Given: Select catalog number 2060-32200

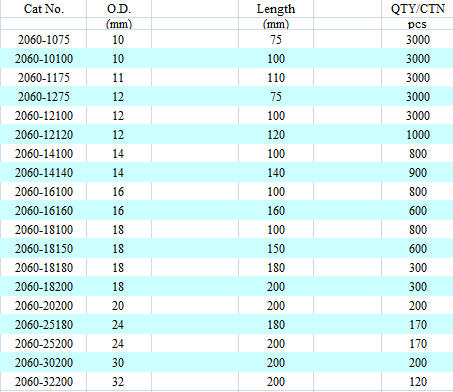Looking at the screenshot, I should click(x=44, y=382).
